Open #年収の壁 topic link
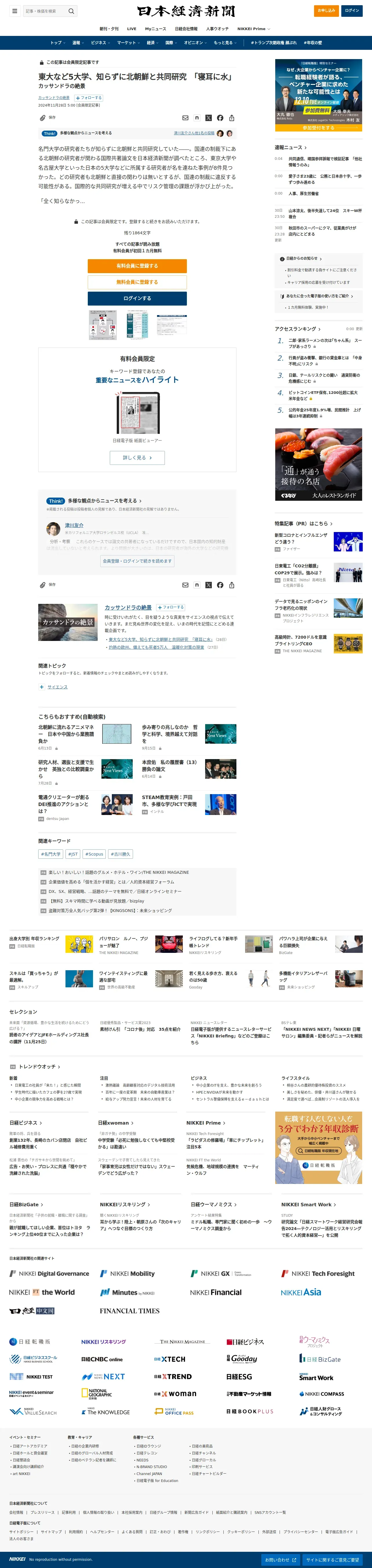 pos(313,43)
